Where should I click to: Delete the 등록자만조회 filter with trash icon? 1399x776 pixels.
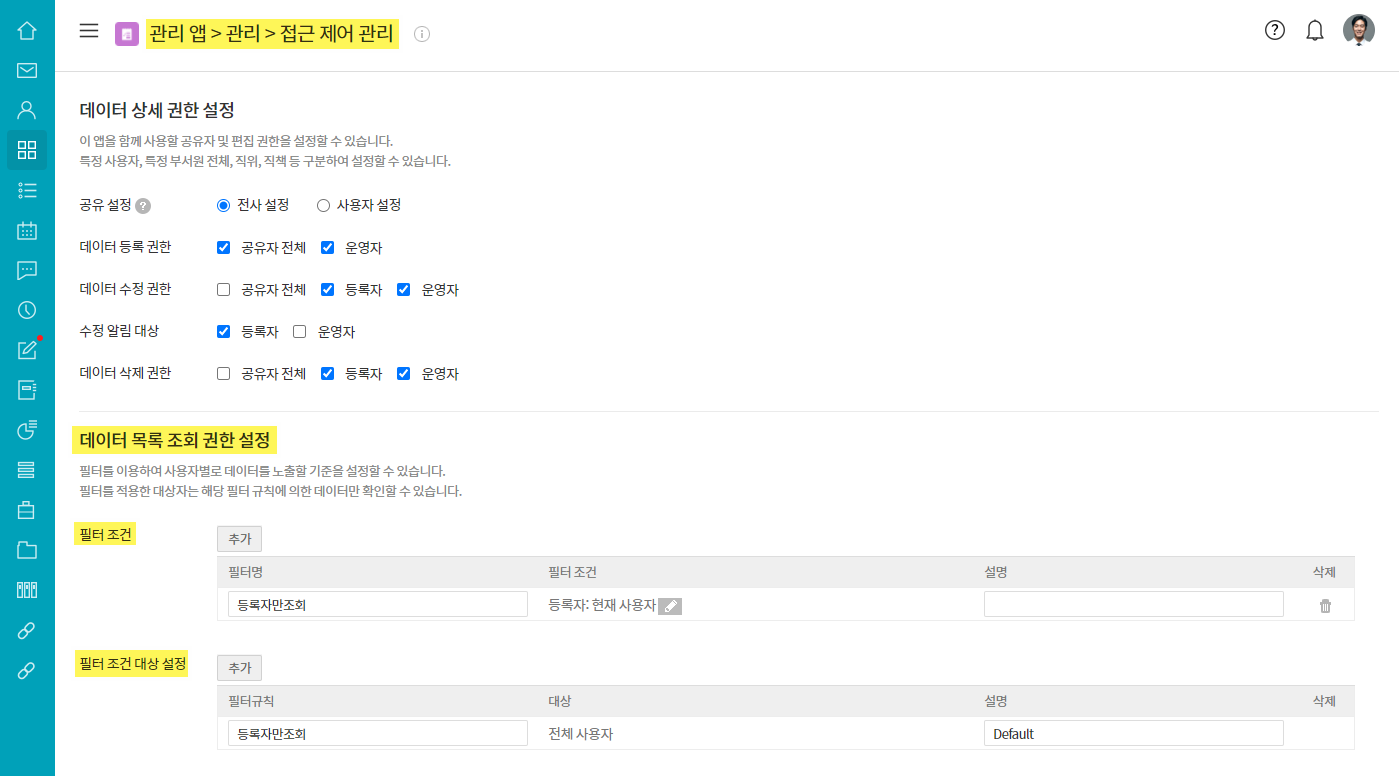pos(1325,605)
